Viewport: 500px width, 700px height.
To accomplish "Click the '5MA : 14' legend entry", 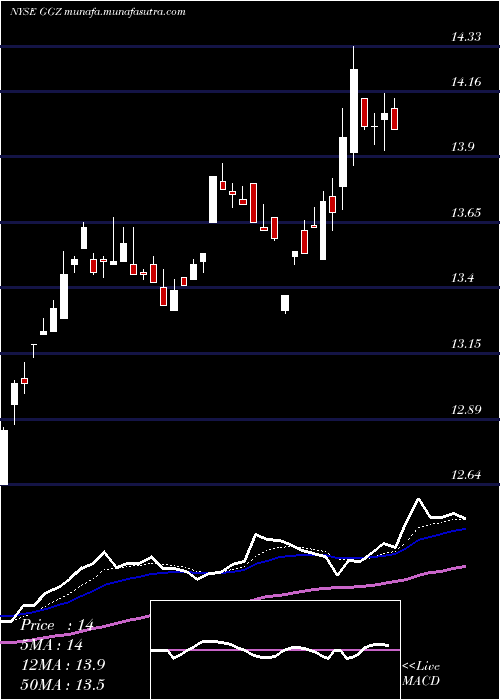I will [x=52, y=645].
